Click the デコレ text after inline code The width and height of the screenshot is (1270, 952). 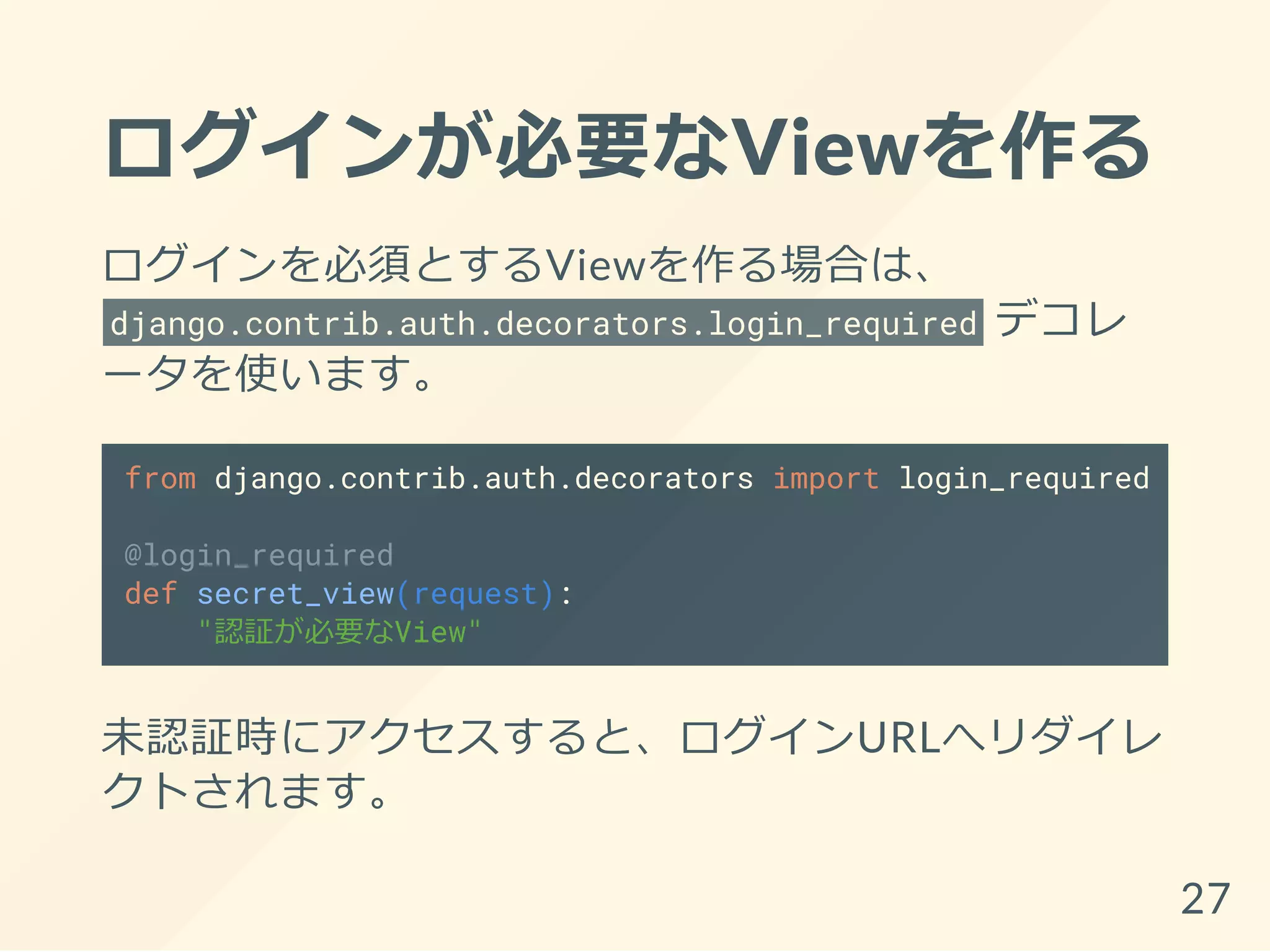pyautogui.click(x=1062, y=319)
